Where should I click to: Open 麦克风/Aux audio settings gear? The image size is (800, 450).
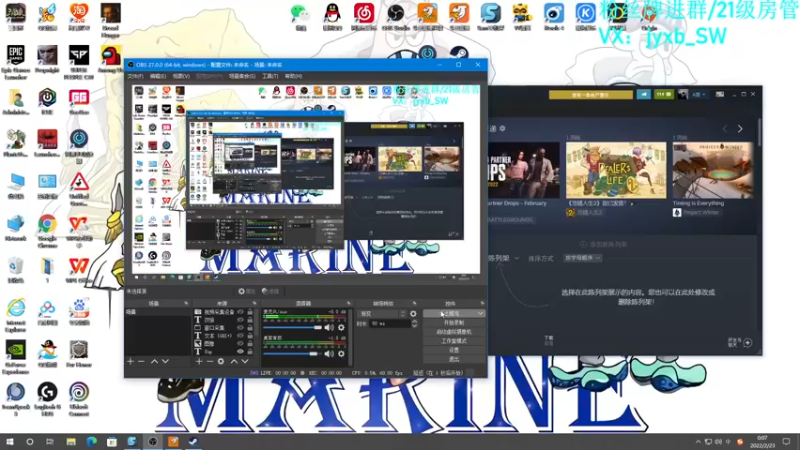(341, 328)
